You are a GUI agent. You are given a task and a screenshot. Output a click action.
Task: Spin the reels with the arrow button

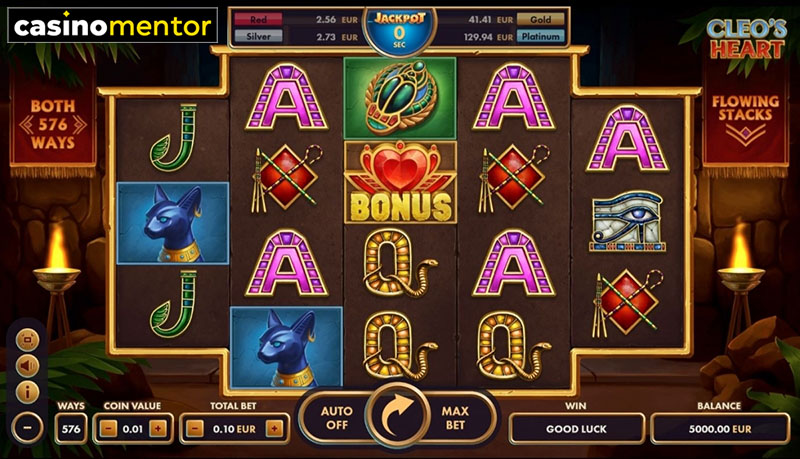pyautogui.click(x=398, y=416)
